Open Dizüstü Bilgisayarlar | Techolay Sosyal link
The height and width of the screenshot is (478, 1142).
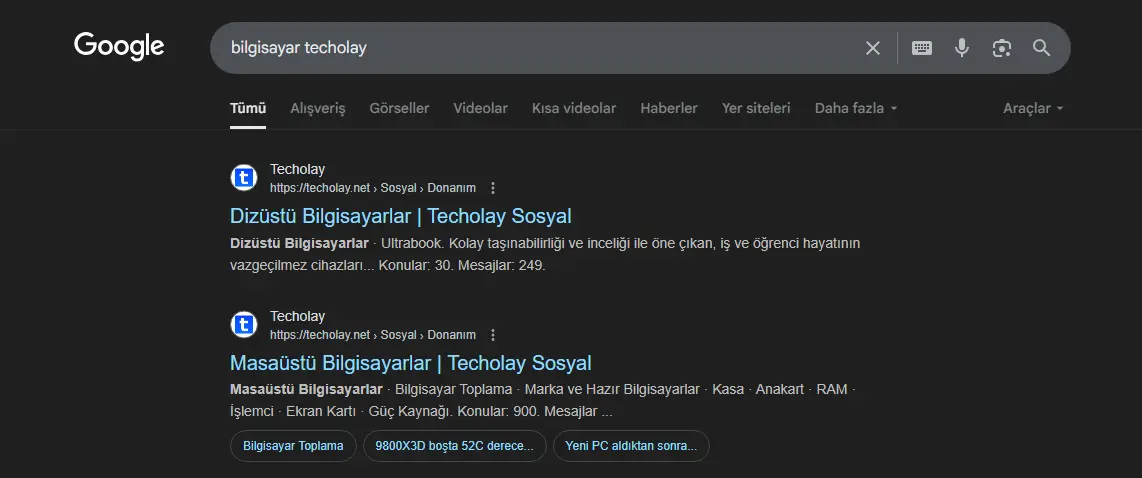point(401,216)
